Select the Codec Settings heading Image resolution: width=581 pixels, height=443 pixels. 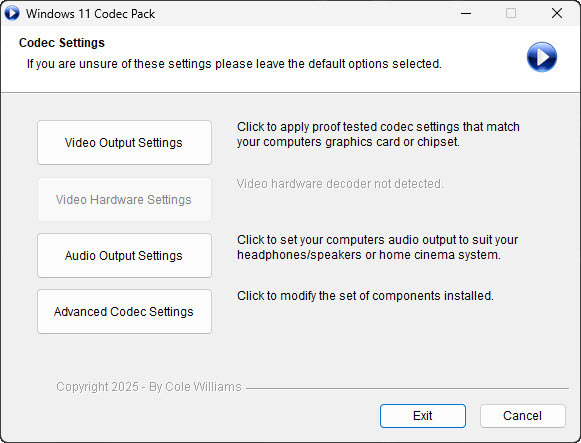click(62, 43)
